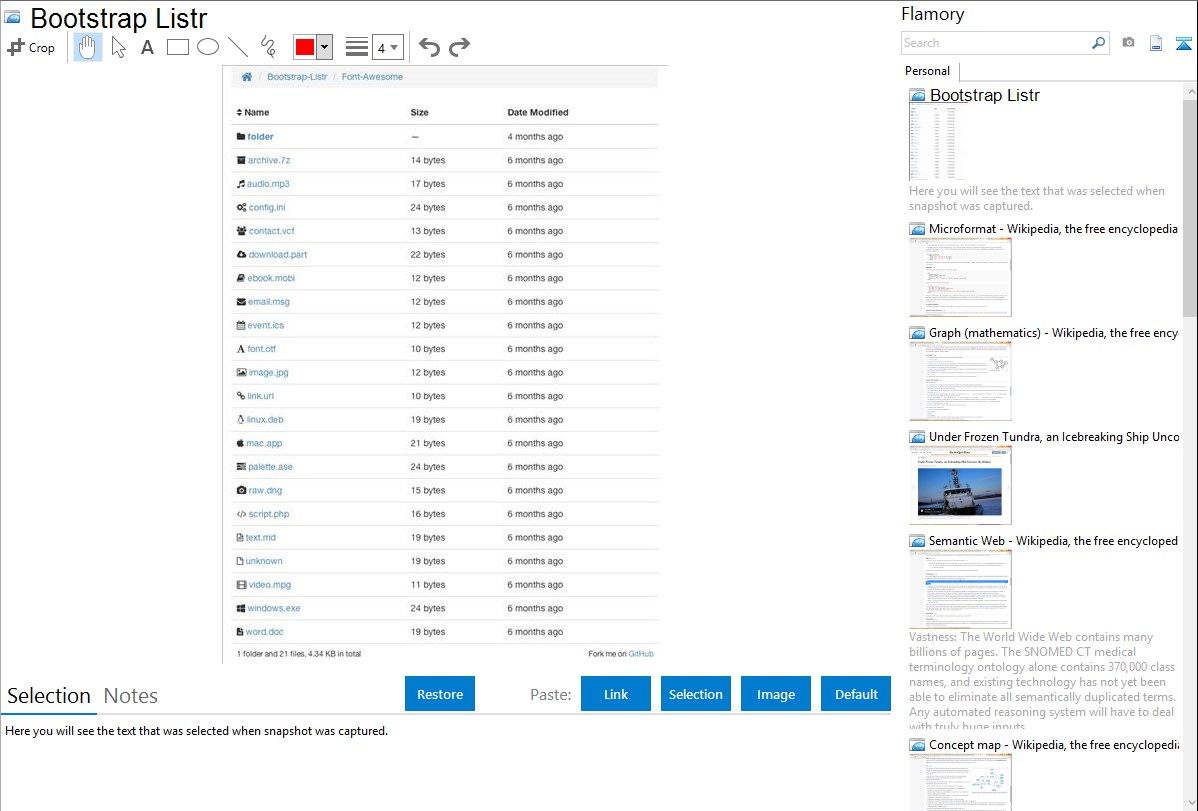1198x811 pixels.
Task: Open the Under Frozen Tundra ship thumbnail
Action: coord(960,485)
